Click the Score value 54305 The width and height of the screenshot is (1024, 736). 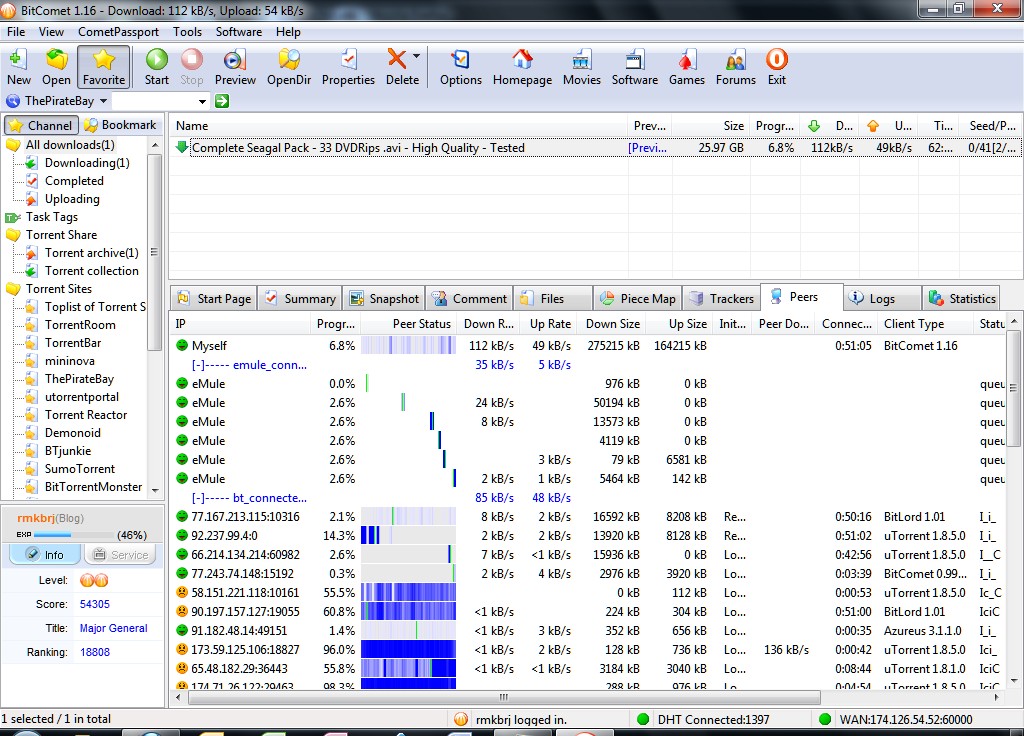pos(95,604)
